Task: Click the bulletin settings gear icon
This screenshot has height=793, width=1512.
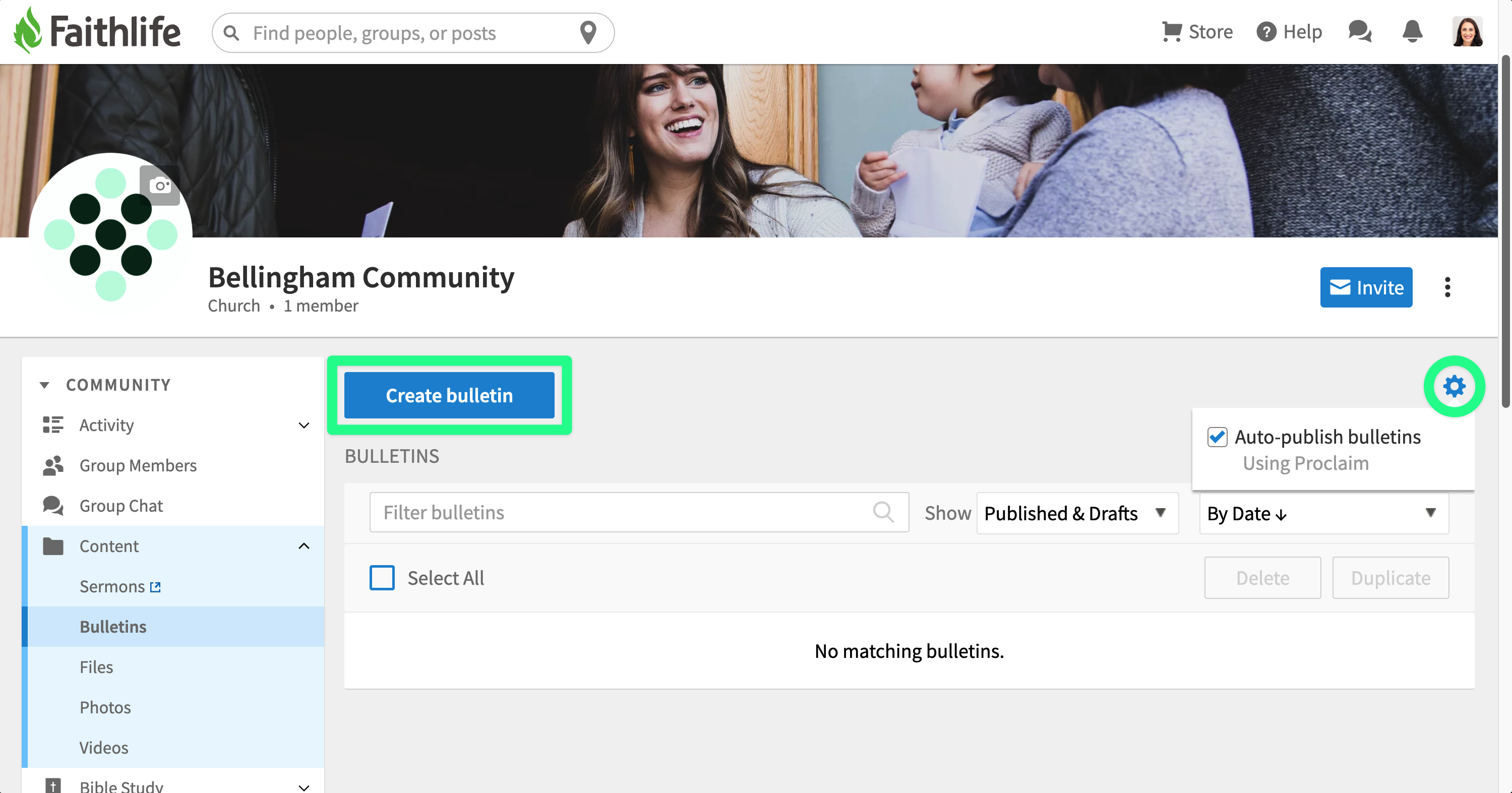Action: tap(1454, 386)
